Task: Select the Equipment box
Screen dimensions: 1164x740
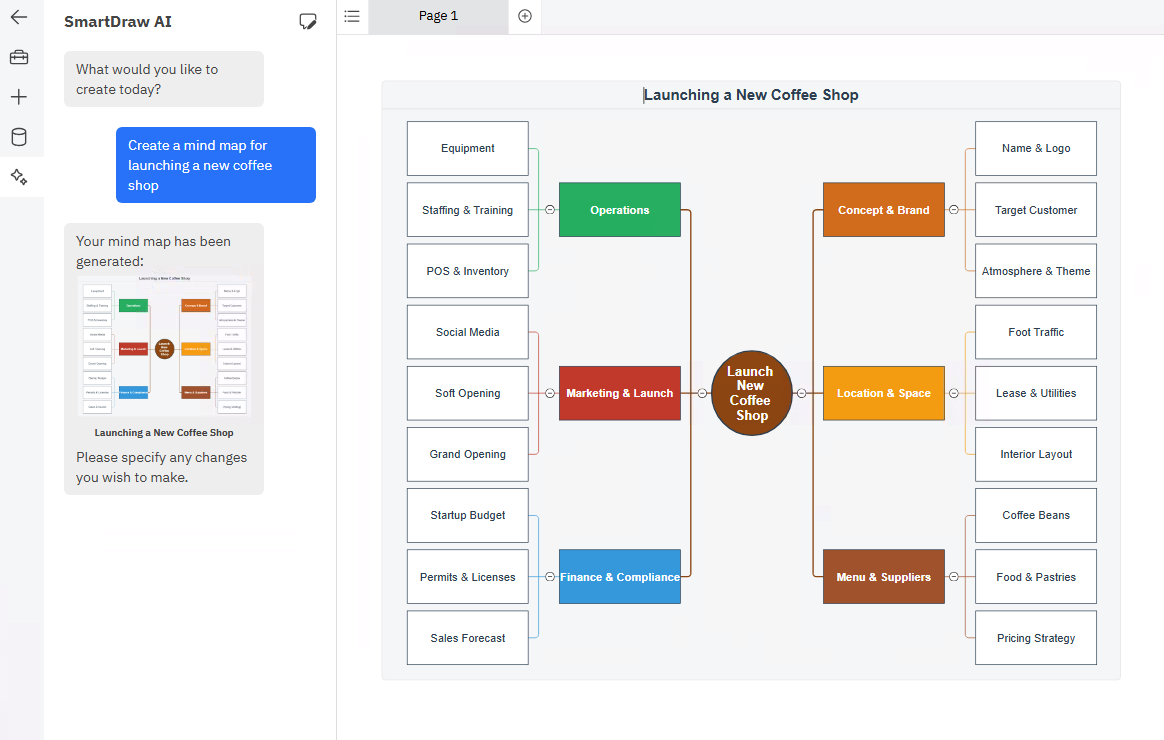Action: coord(468,148)
